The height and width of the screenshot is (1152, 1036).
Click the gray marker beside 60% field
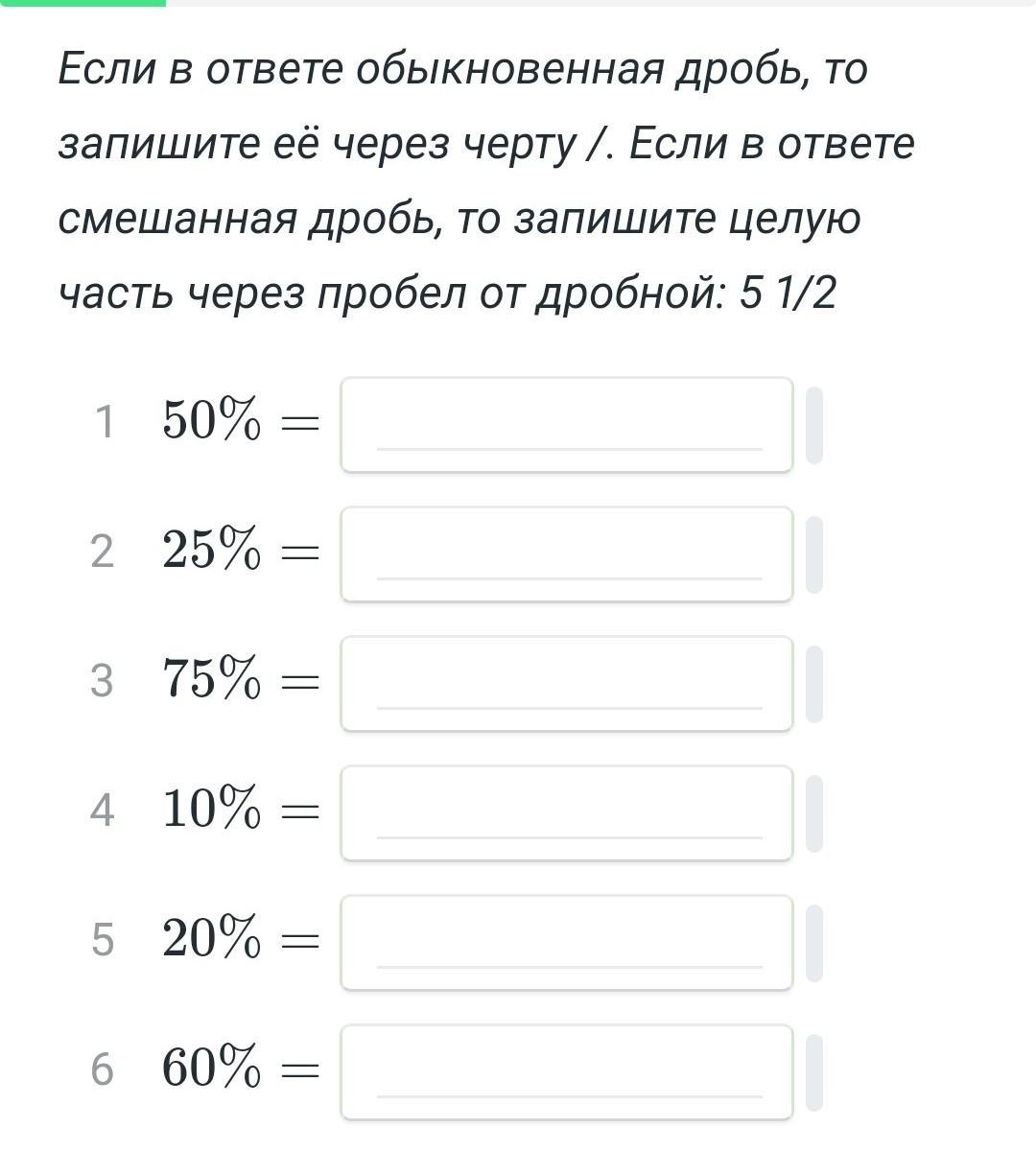point(813,1072)
